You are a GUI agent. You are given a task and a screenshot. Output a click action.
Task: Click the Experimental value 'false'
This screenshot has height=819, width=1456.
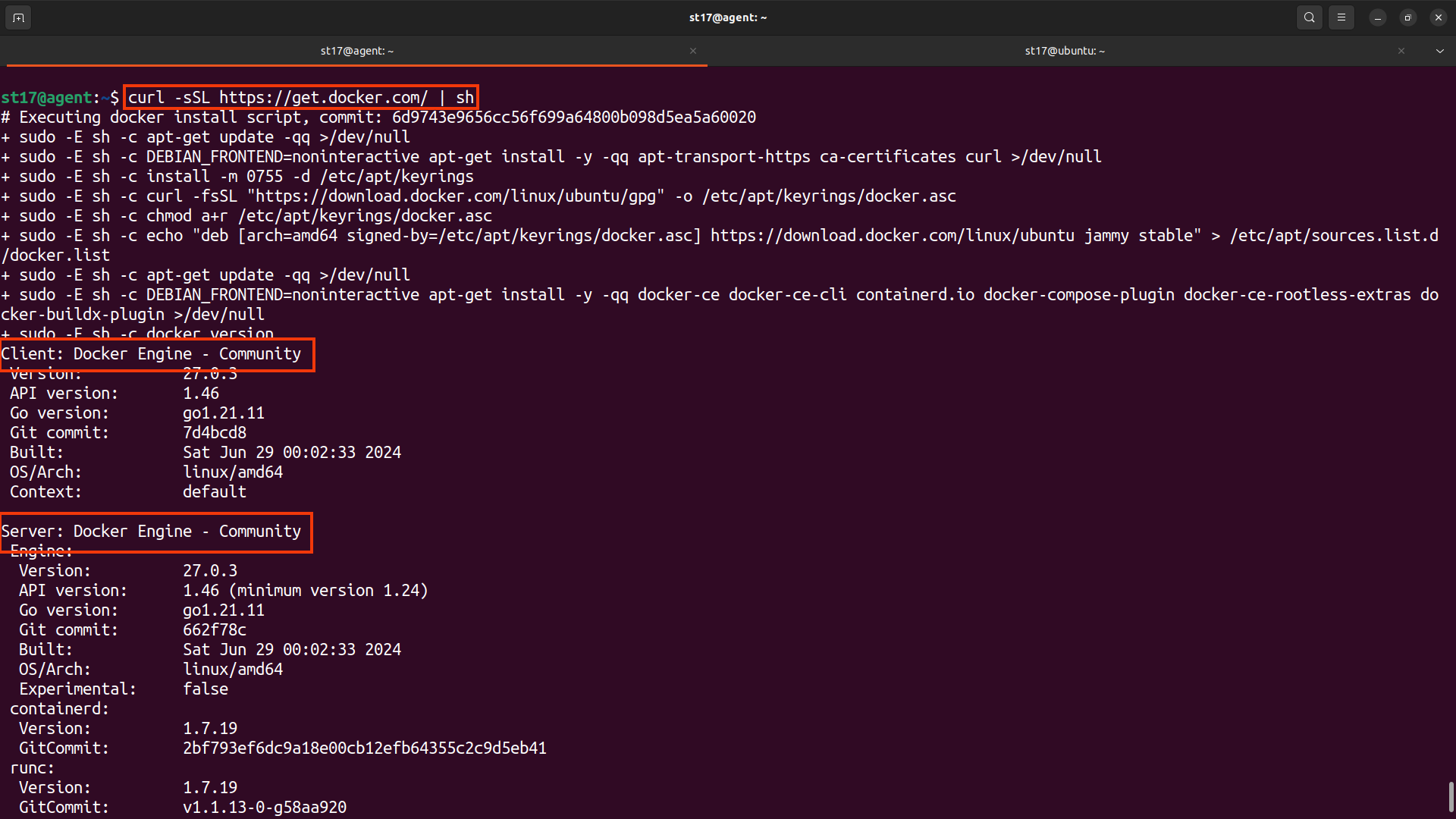coord(206,689)
